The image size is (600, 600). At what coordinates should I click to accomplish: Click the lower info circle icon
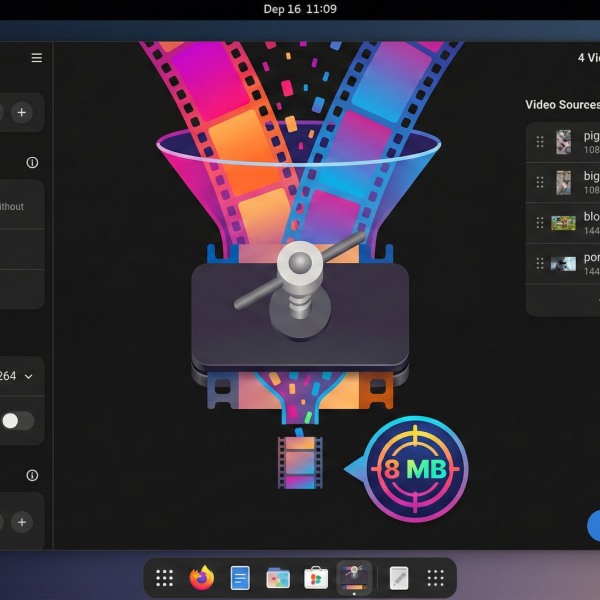[x=32, y=475]
